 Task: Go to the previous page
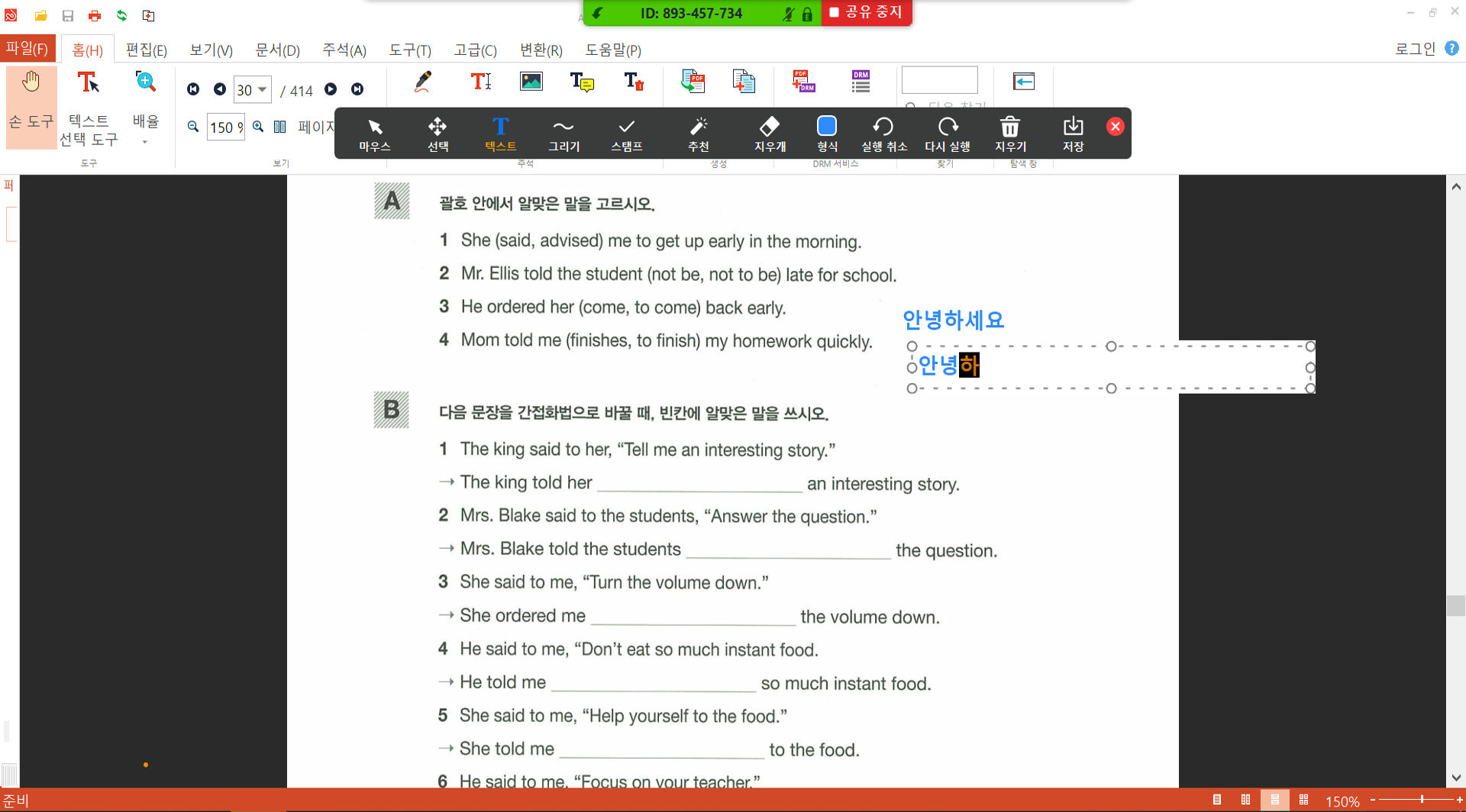click(219, 89)
